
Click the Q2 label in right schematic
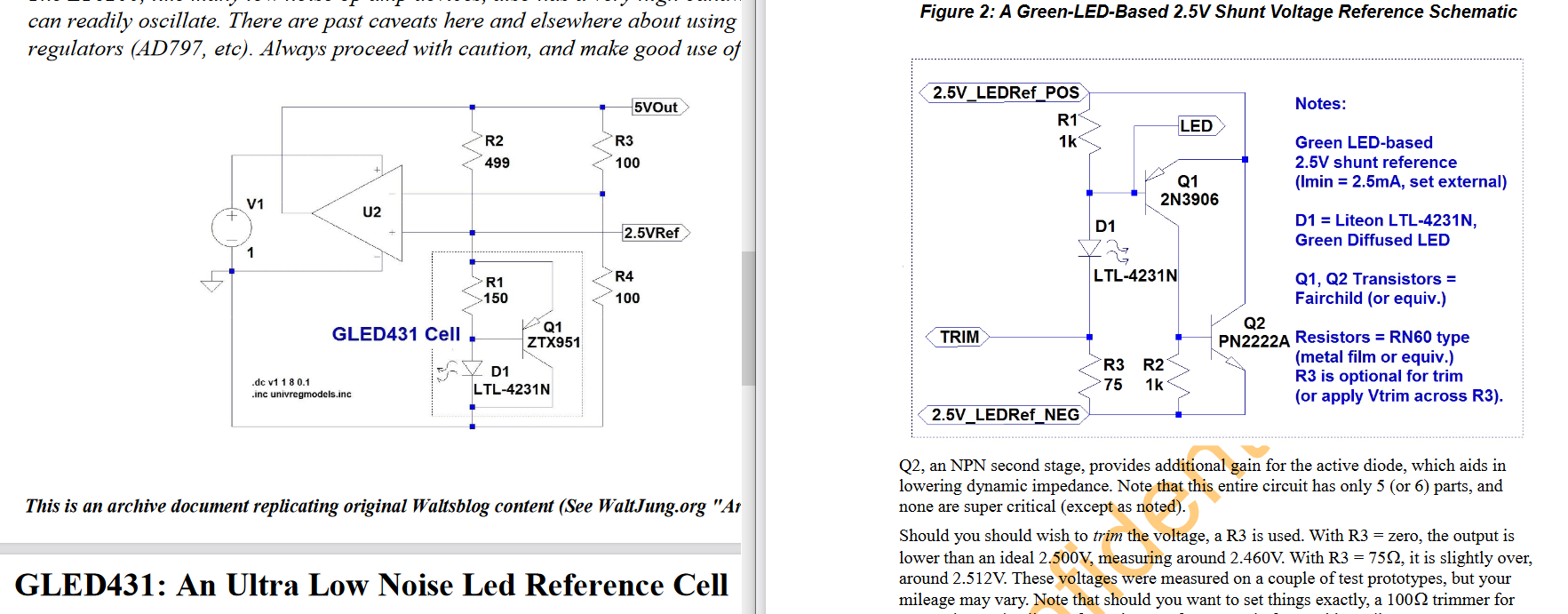(1254, 323)
